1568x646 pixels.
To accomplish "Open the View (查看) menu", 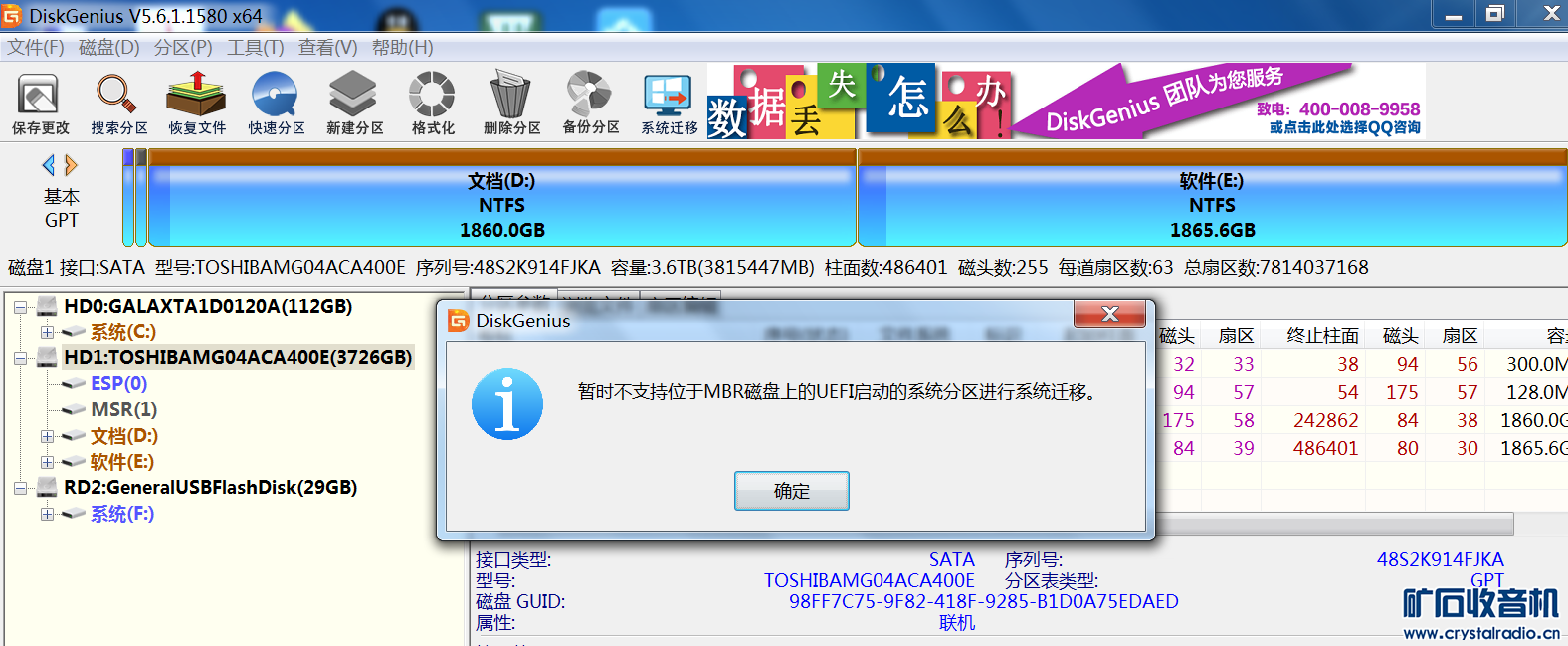I will pyautogui.click(x=328, y=47).
